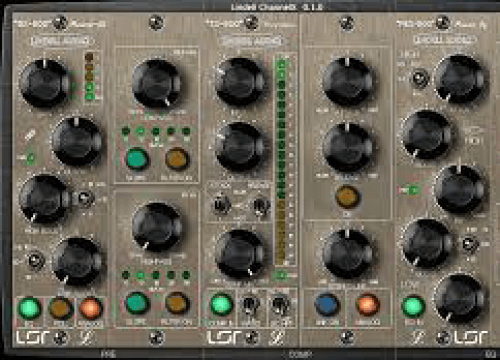Click the large knob in the upper filter panel
Screen dimensions: 500x360
157,84
